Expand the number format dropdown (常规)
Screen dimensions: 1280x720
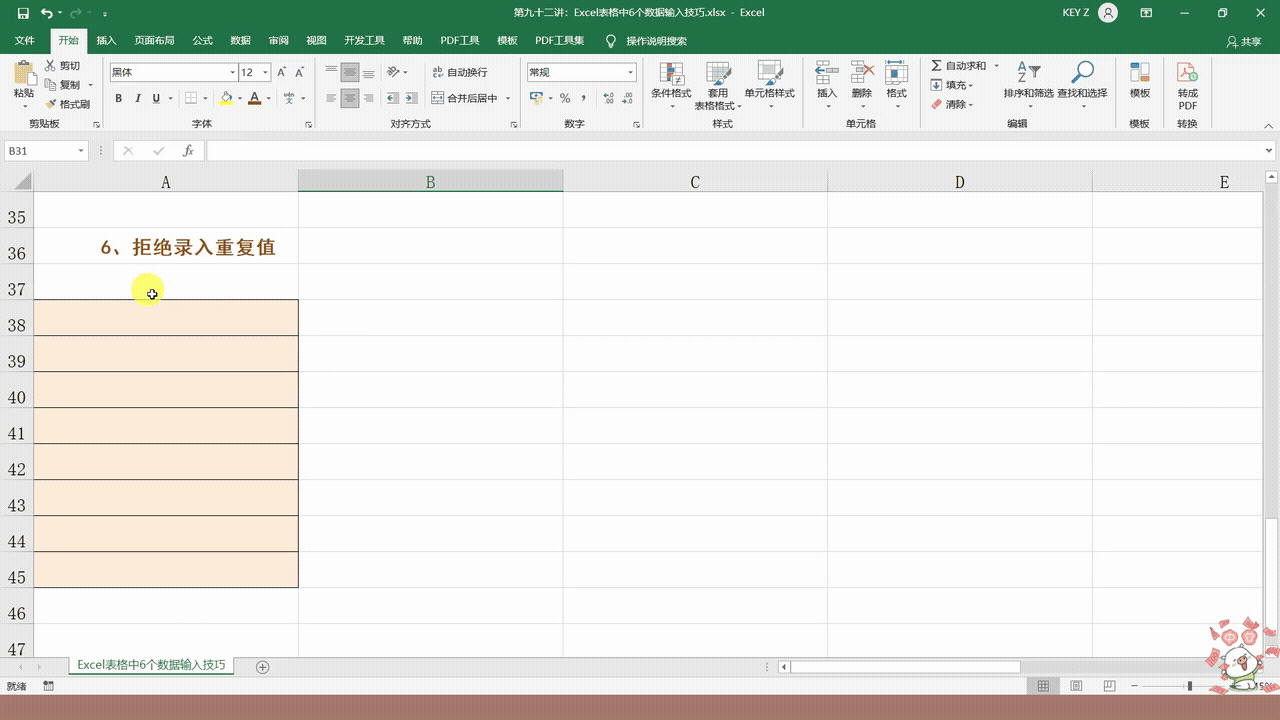coord(630,72)
